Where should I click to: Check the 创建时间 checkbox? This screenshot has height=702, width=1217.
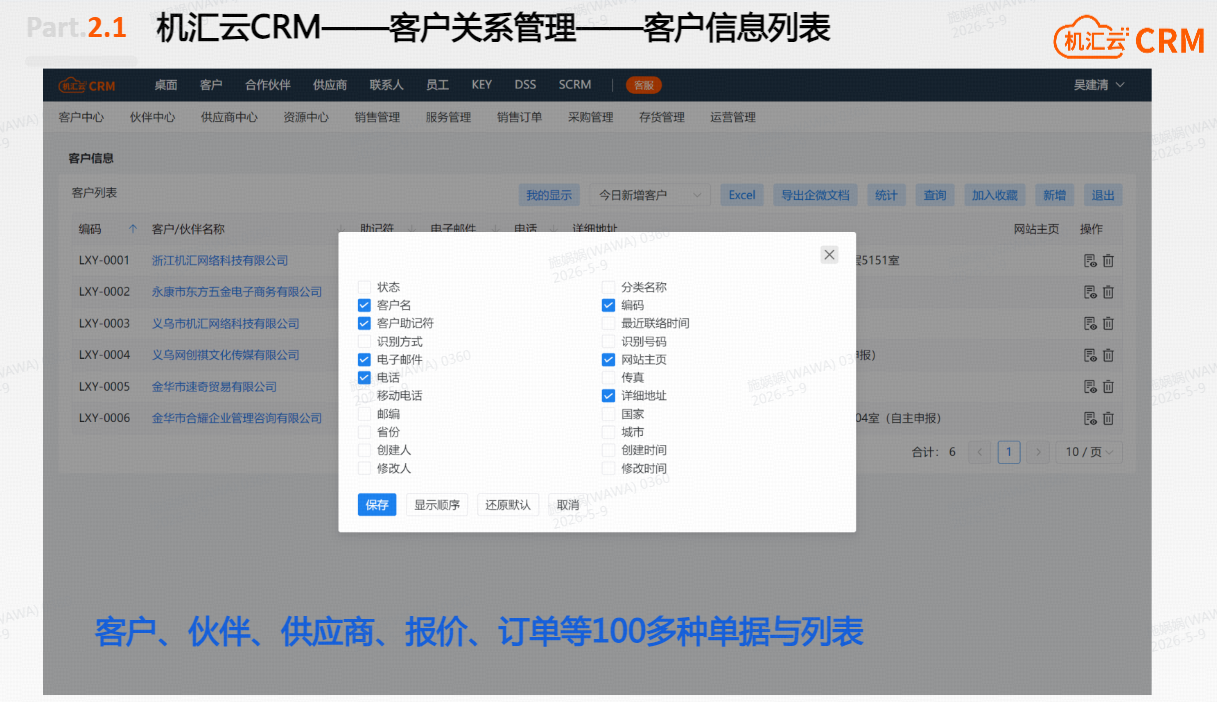click(x=608, y=450)
